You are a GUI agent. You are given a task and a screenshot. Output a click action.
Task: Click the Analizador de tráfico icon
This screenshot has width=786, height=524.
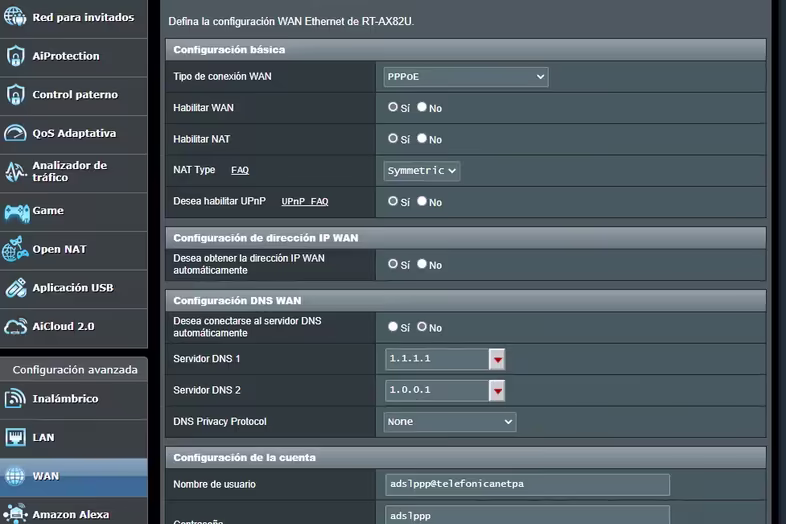(x=15, y=171)
